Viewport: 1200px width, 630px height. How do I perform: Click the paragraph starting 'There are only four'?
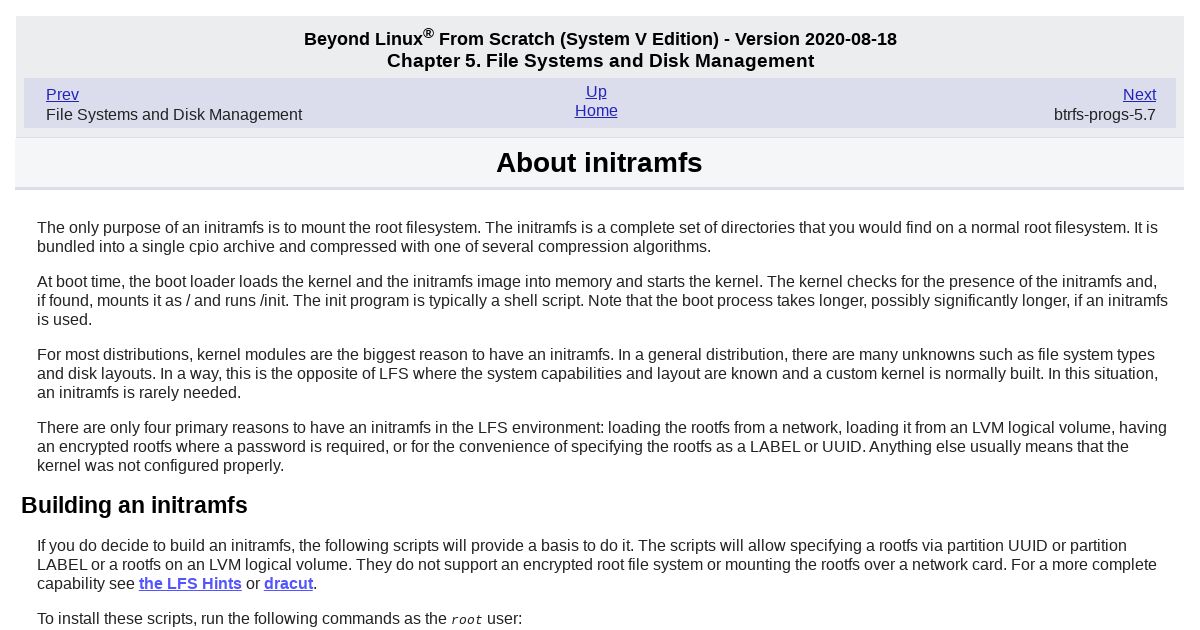point(602,447)
